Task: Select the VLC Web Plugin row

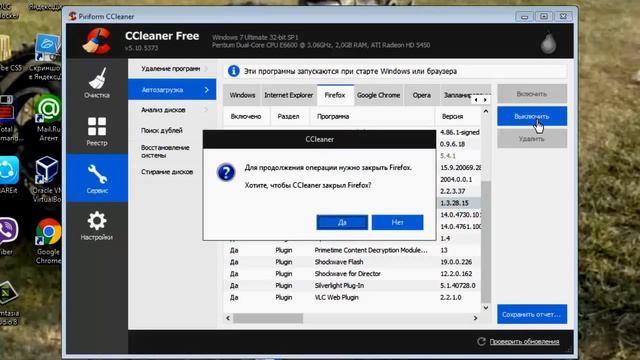Action: (x=352, y=298)
